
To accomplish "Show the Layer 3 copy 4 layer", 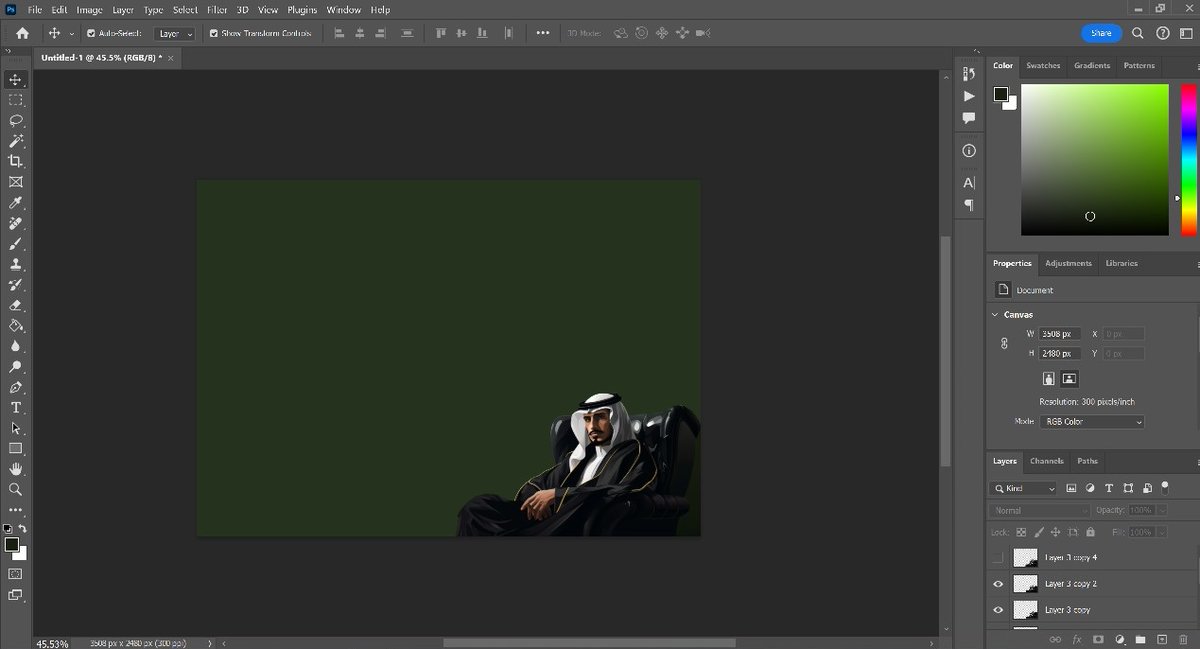I will tap(998, 558).
